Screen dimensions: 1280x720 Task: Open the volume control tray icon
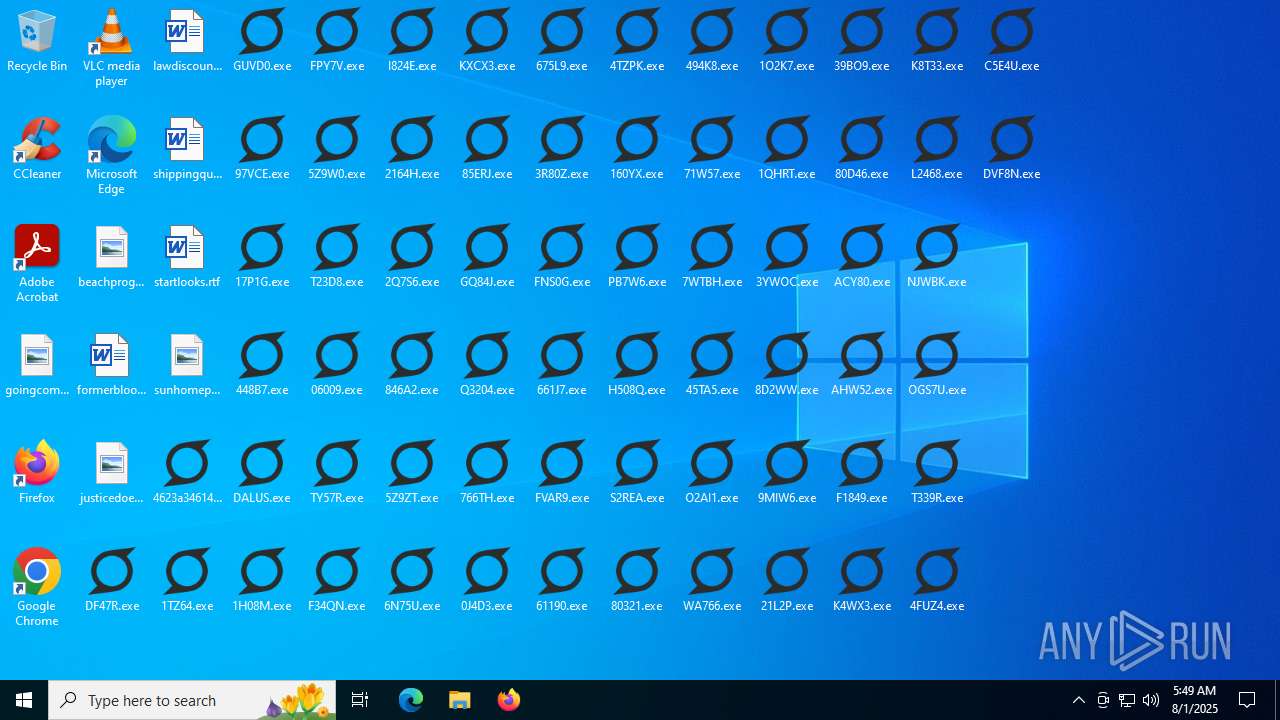pos(1151,700)
